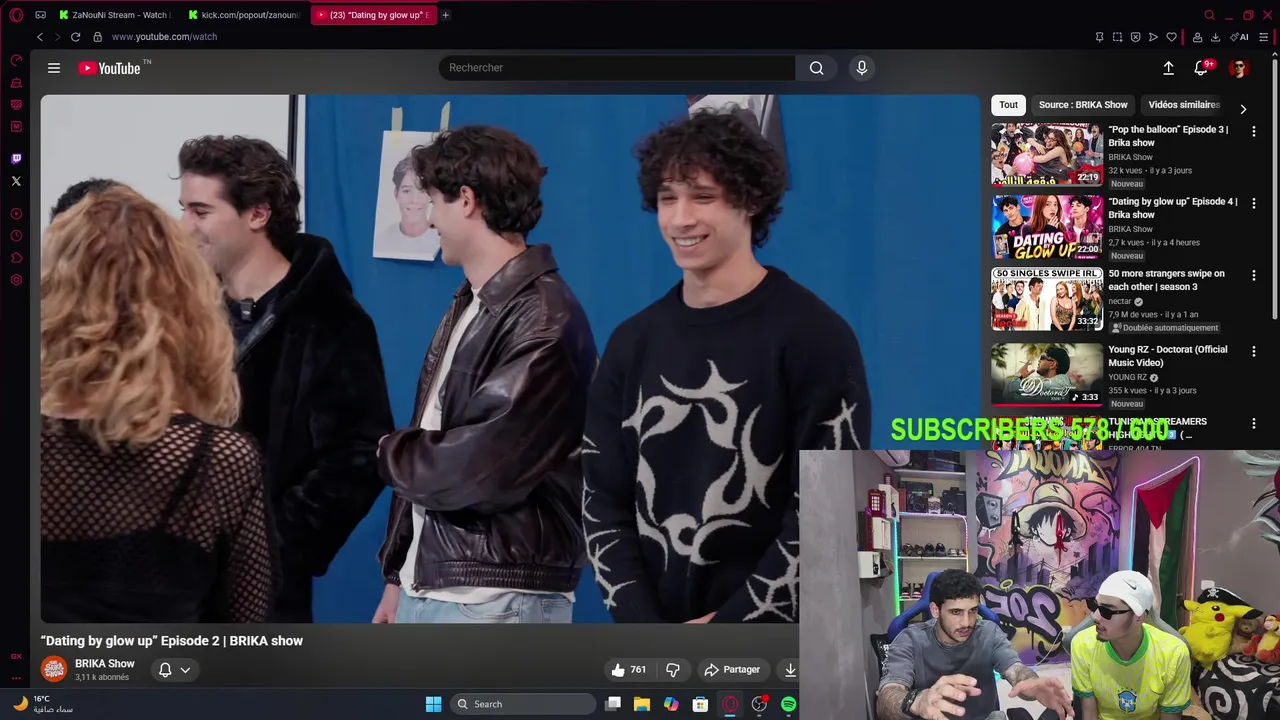Image resolution: width=1280 pixels, height=720 pixels.
Task: Click the Rechercher search field
Action: click(x=617, y=68)
